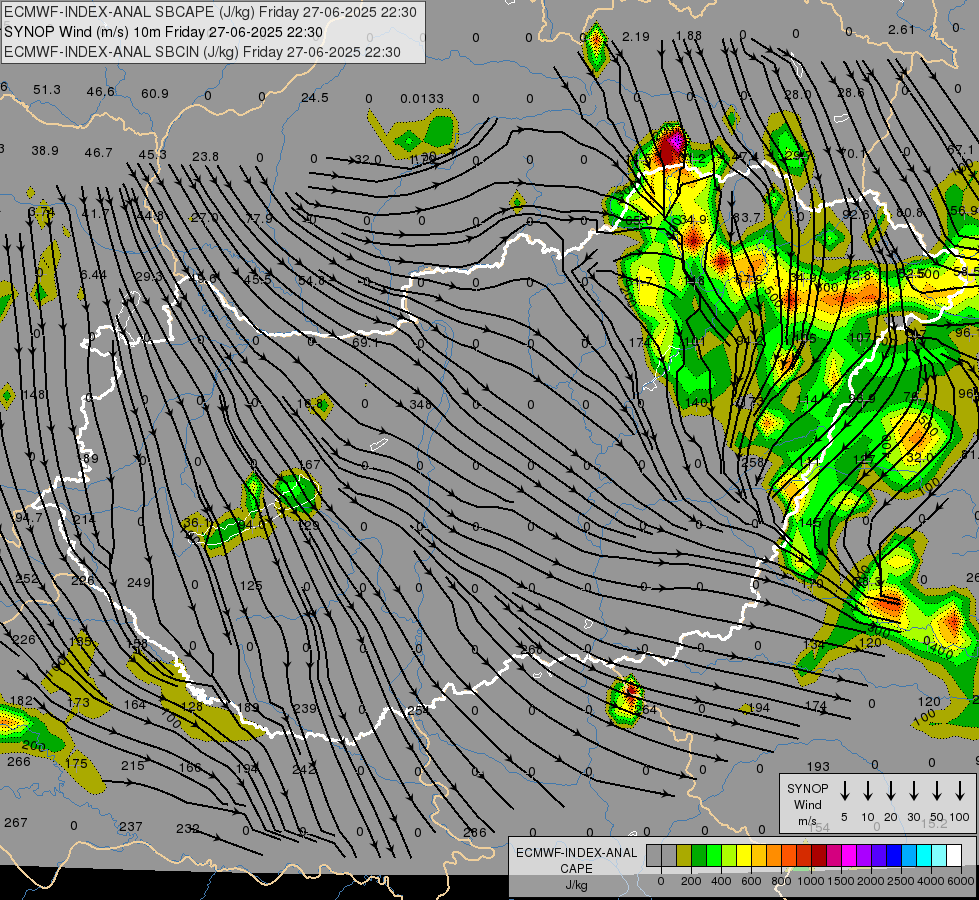This screenshot has width=979, height=900.
Task: Click the 'SYNOP' label in wind legend
Action: [807, 788]
